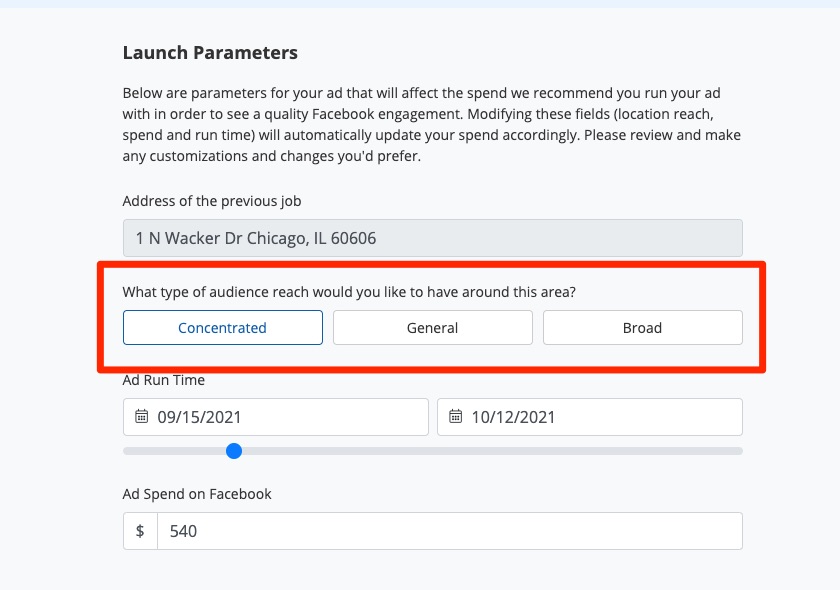Choose the General audience reach option
Viewport: 840px width, 590px height.
[432, 328]
